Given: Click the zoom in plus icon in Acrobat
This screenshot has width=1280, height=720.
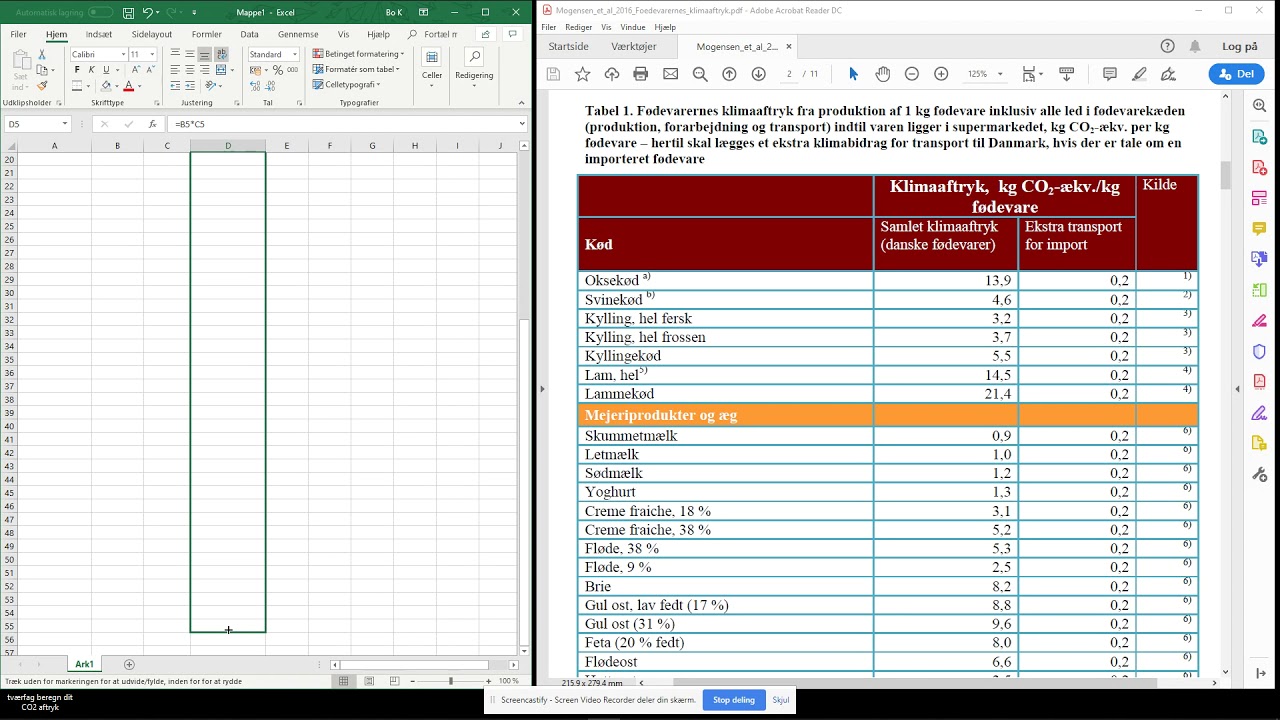Looking at the screenshot, I should click(941, 74).
